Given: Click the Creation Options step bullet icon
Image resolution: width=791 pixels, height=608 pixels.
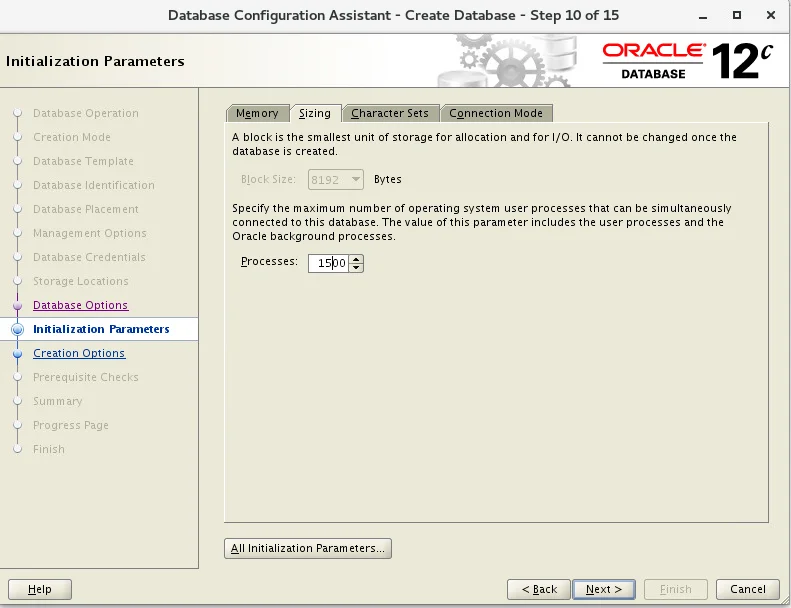Looking at the screenshot, I should (18, 354).
